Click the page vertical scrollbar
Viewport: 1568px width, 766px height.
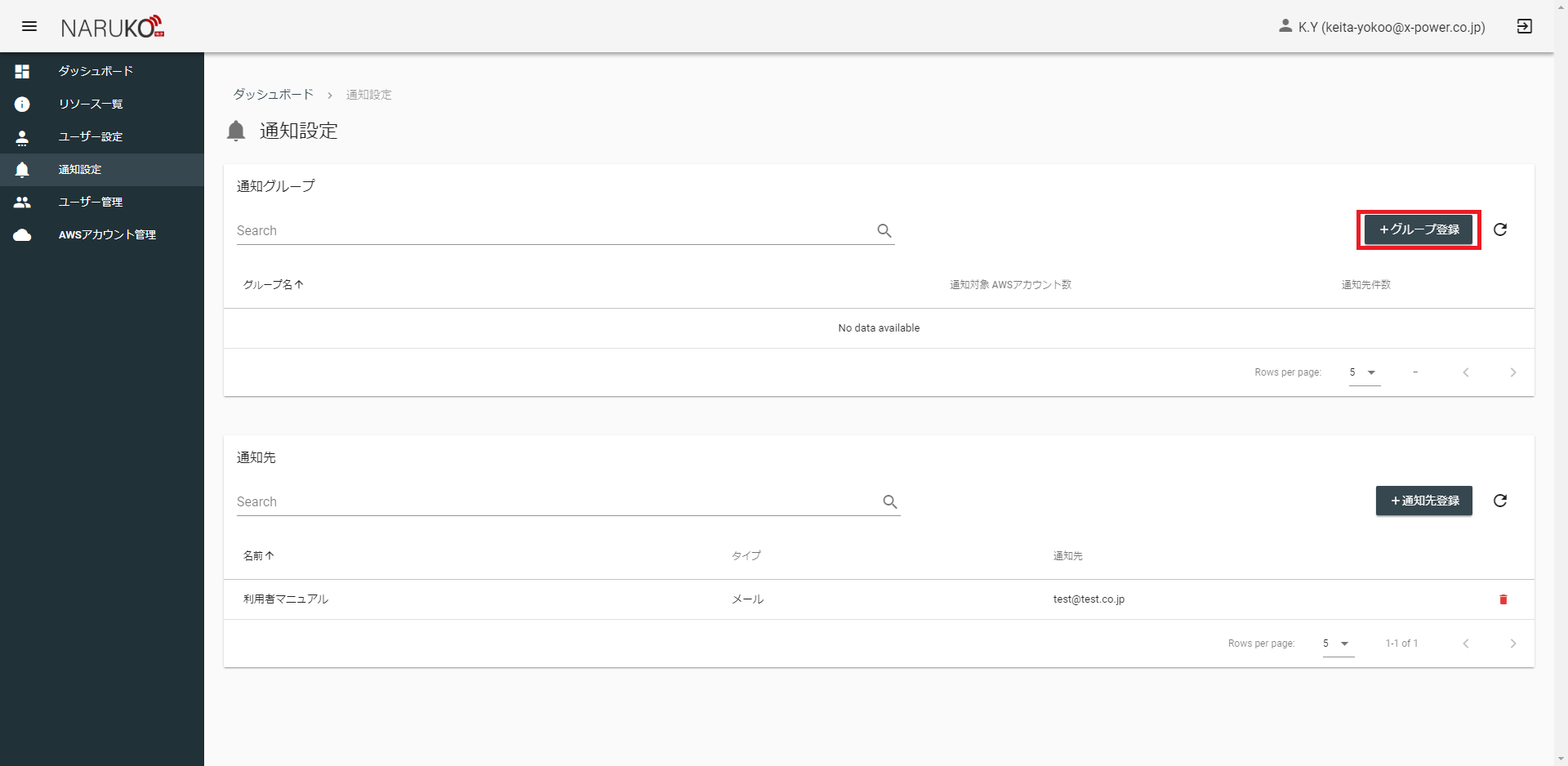1561,383
